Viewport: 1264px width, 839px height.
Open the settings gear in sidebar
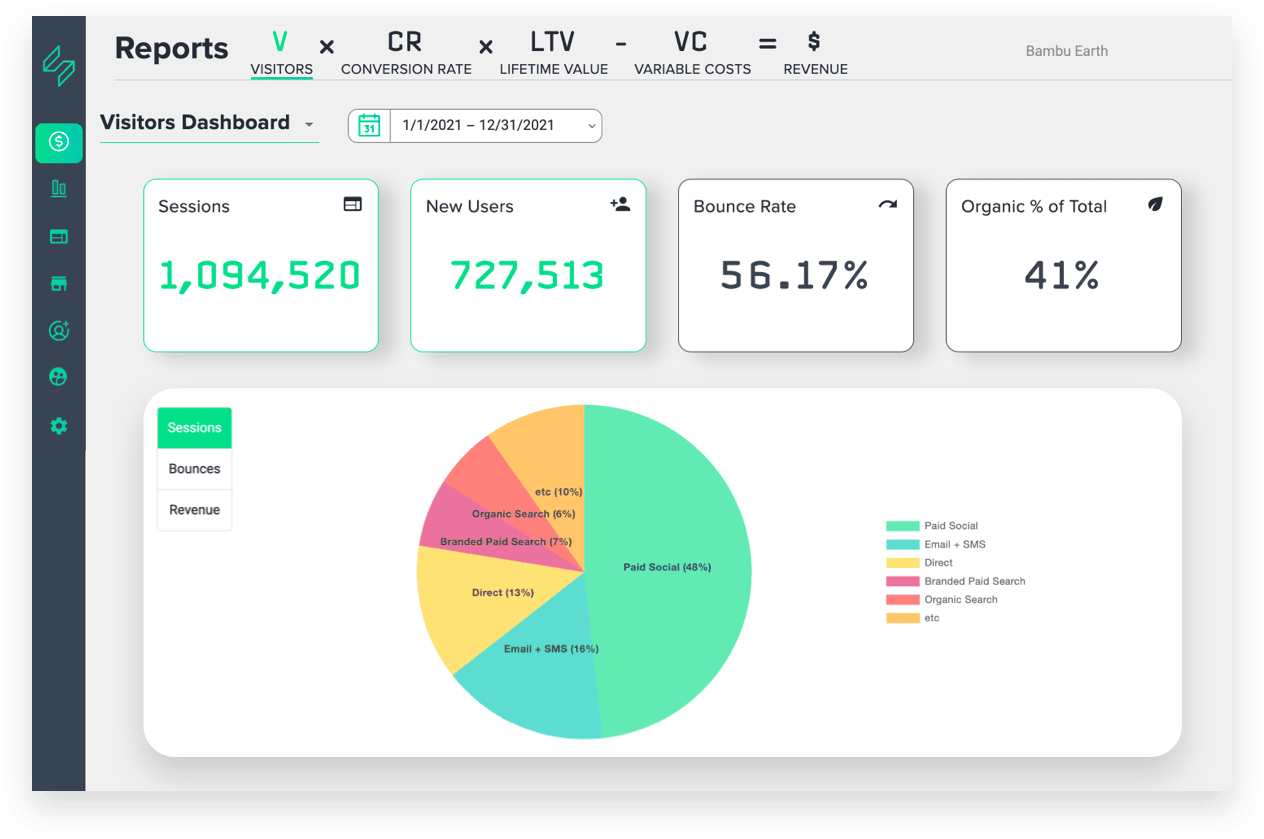pos(59,426)
